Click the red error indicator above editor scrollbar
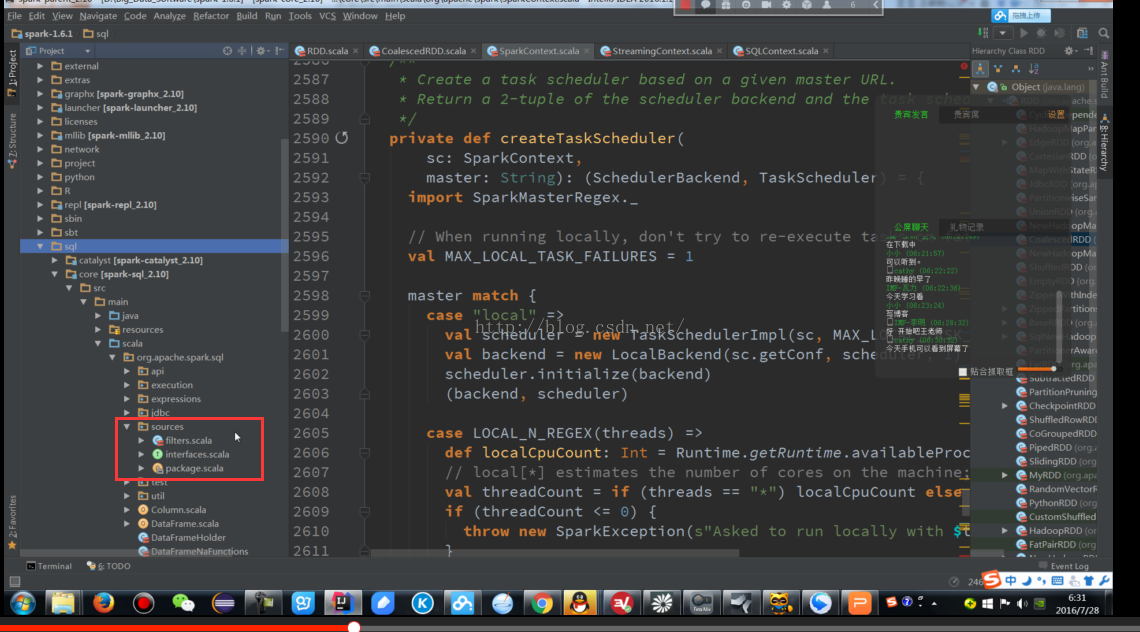1140x632 pixels. pos(964,66)
